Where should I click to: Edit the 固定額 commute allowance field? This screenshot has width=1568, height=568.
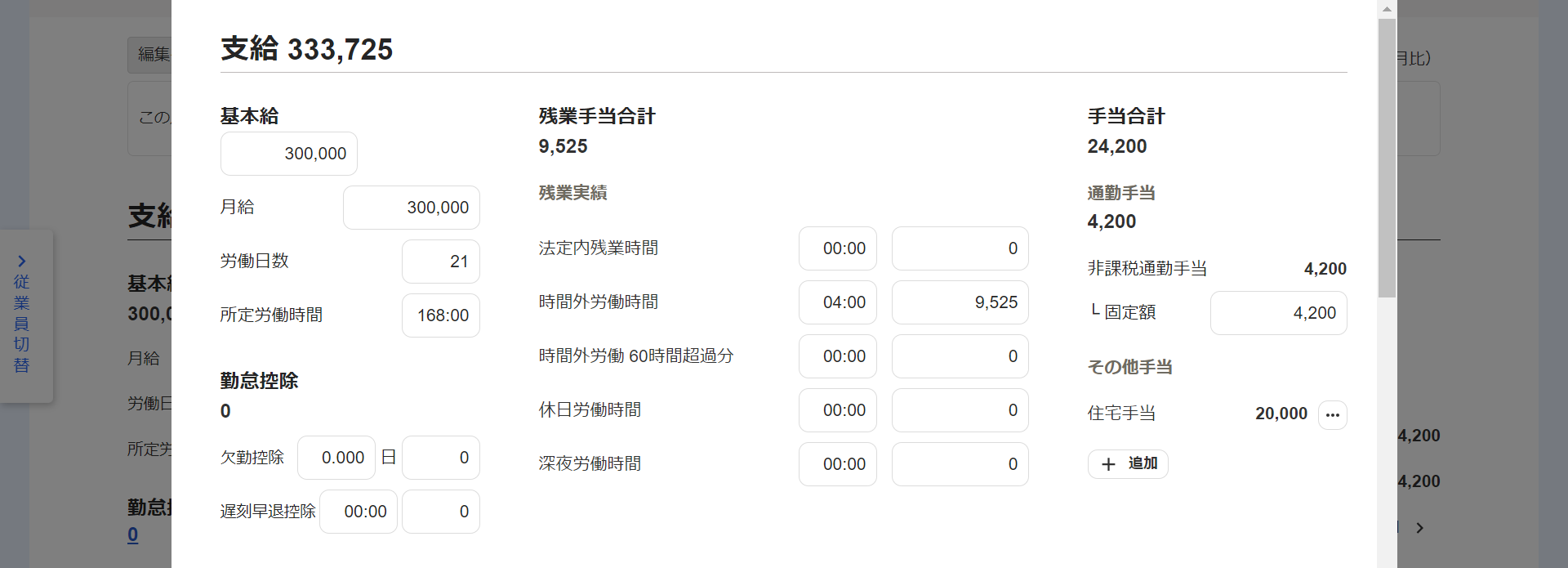[x=1279, y=313]
